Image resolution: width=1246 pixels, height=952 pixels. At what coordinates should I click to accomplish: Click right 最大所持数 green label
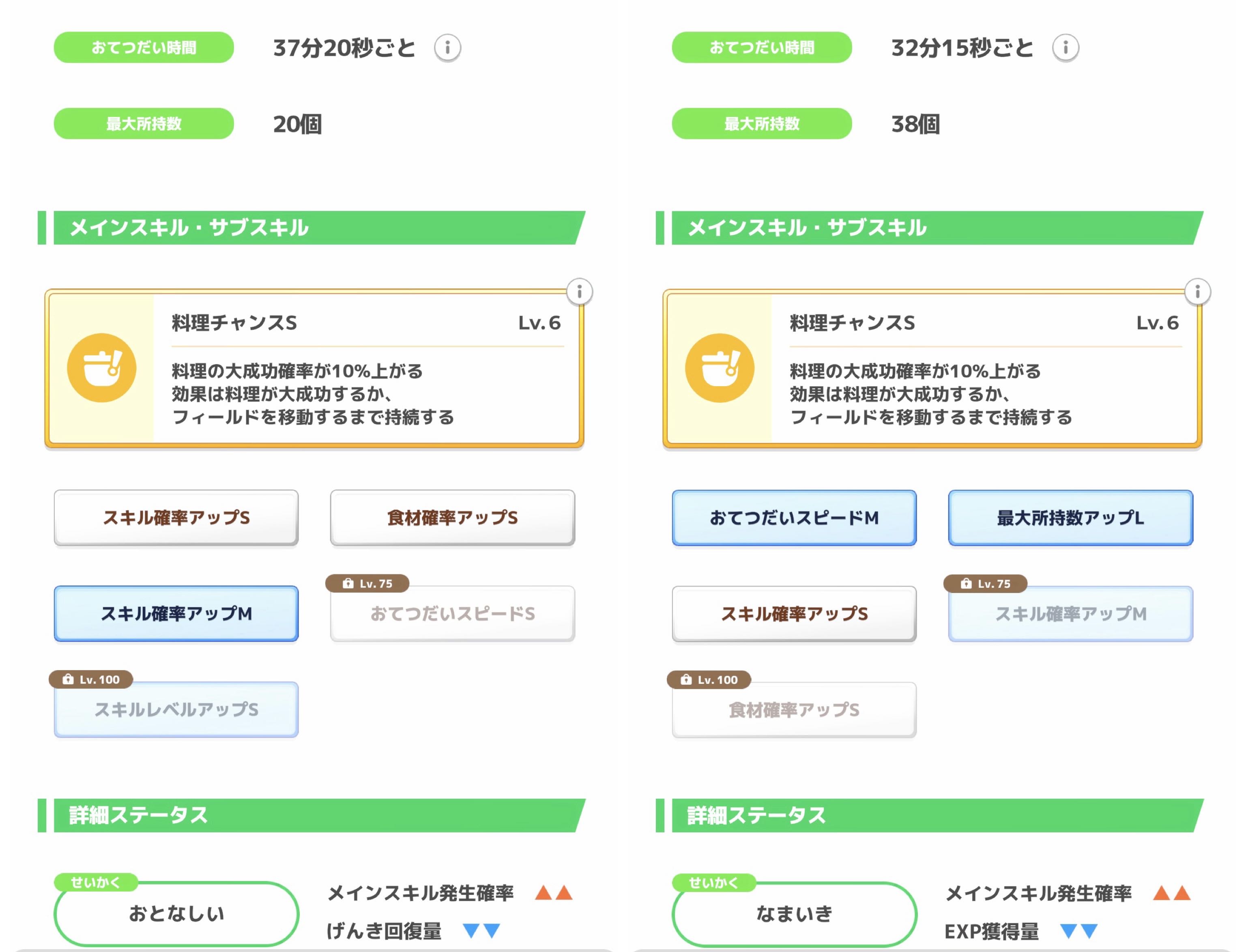(x=762, y=124)
